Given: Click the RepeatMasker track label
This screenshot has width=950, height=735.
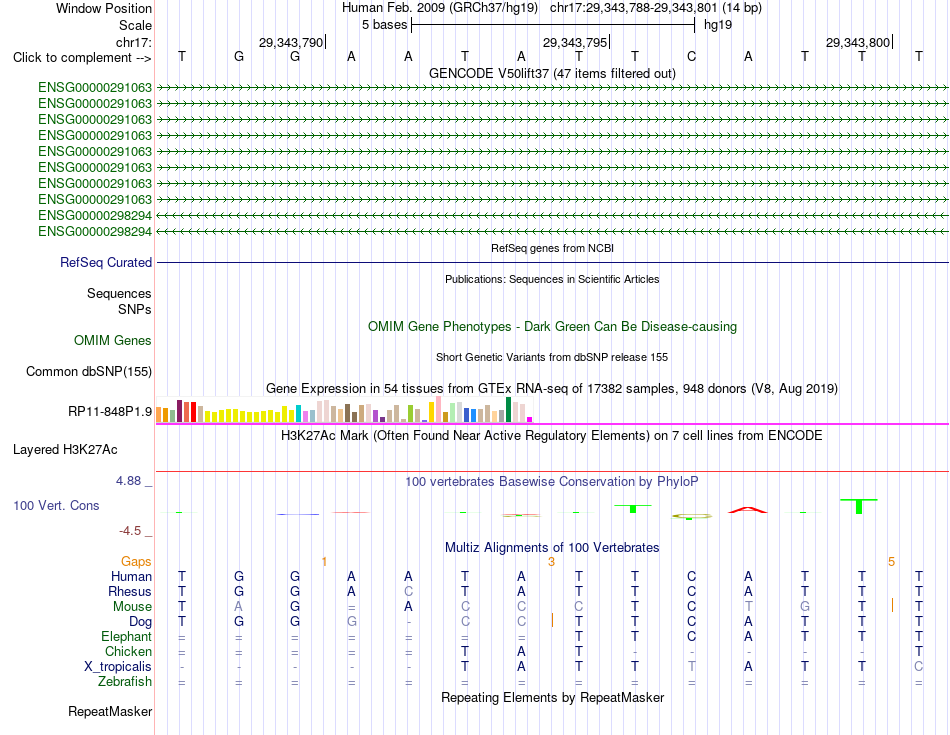Looking at the screenshot, I should pos(110,711).
